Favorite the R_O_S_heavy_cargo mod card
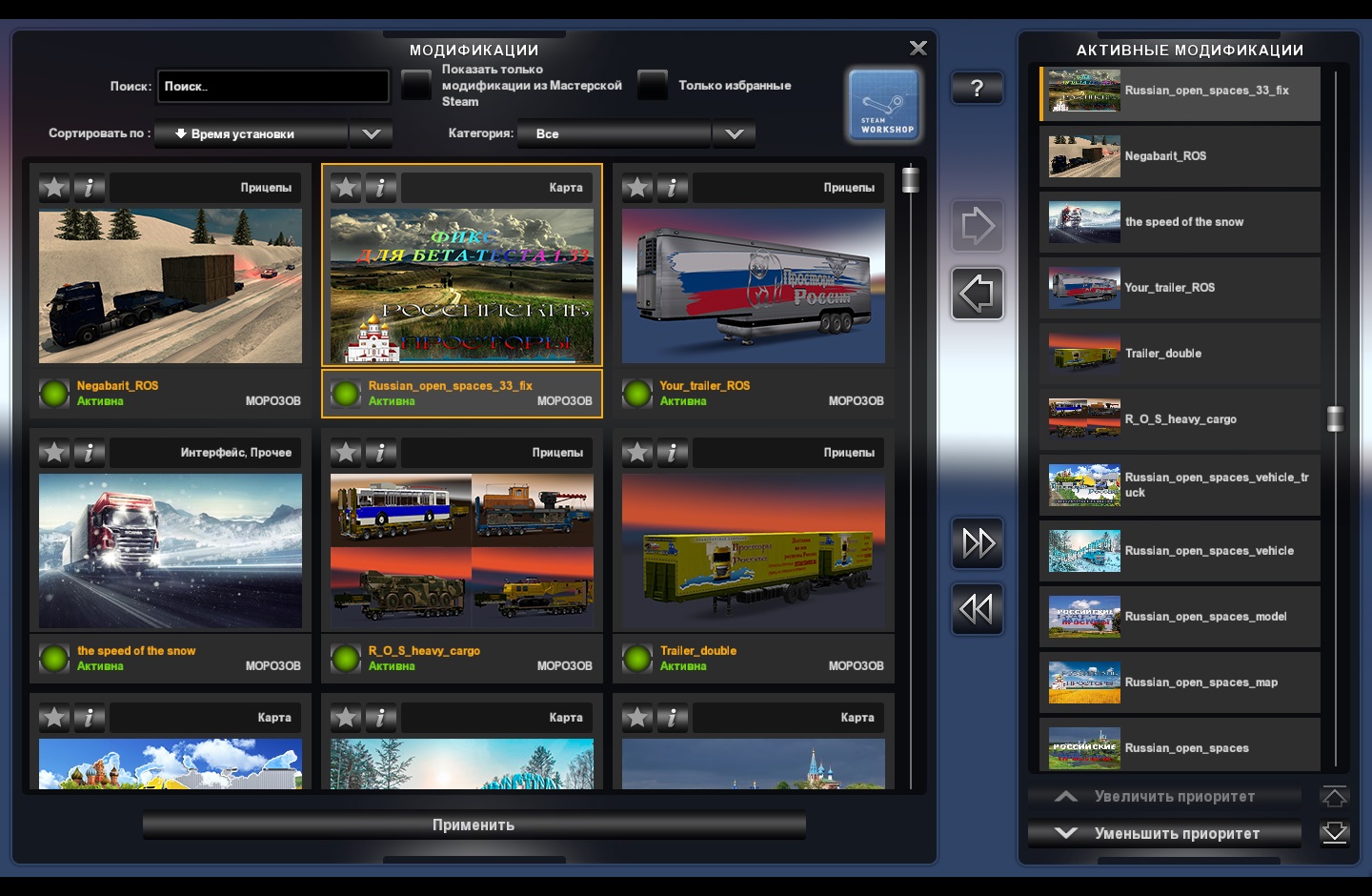 coord(346,453)
